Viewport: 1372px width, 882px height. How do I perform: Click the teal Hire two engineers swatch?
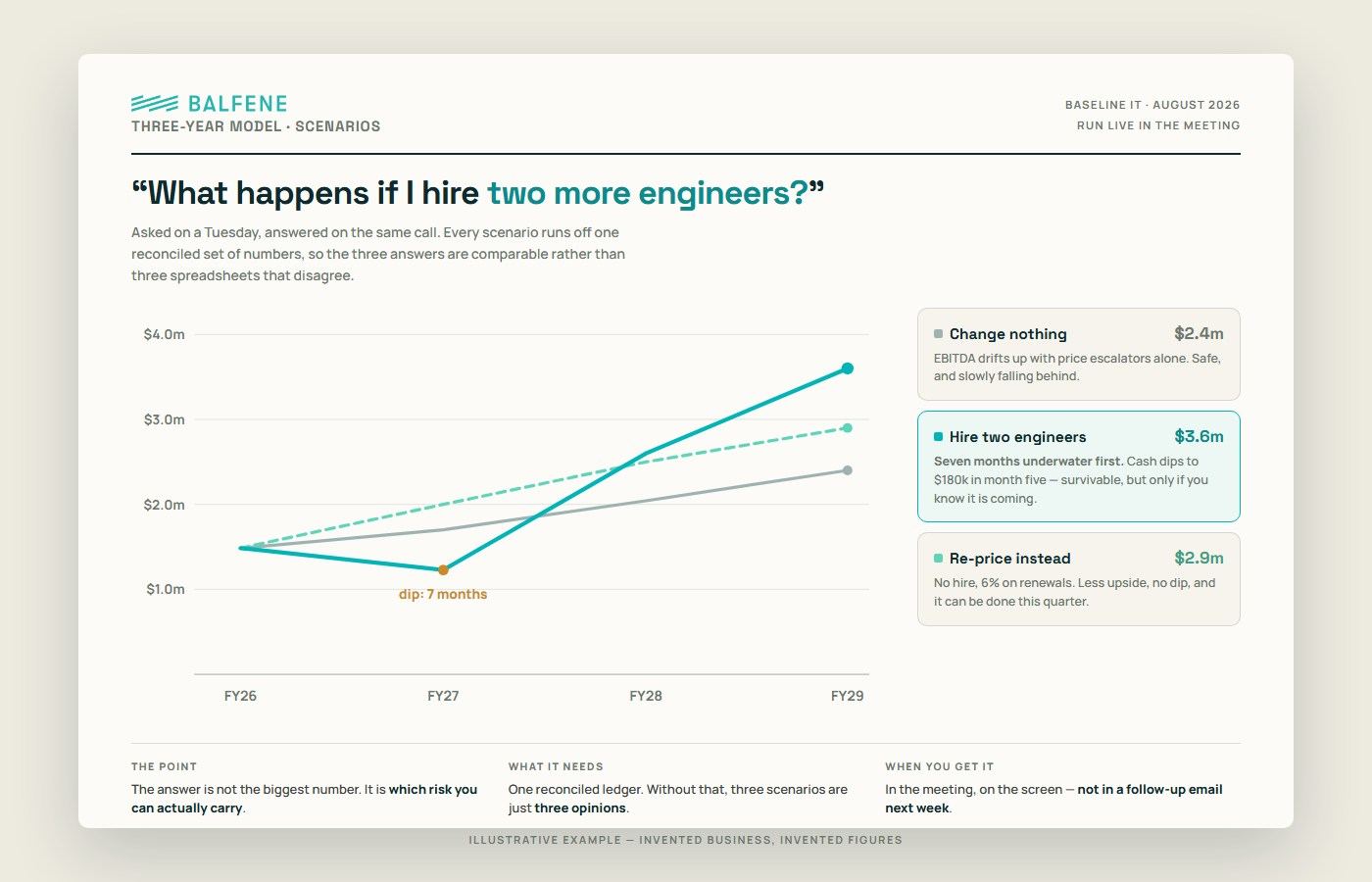click(x=938, y=437)
